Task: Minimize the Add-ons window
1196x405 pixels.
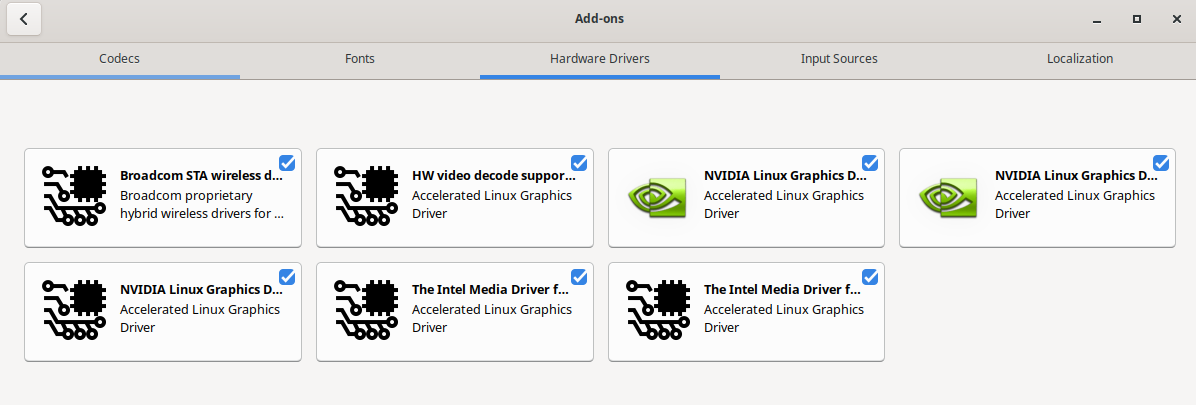Action: coord(1097,19)
